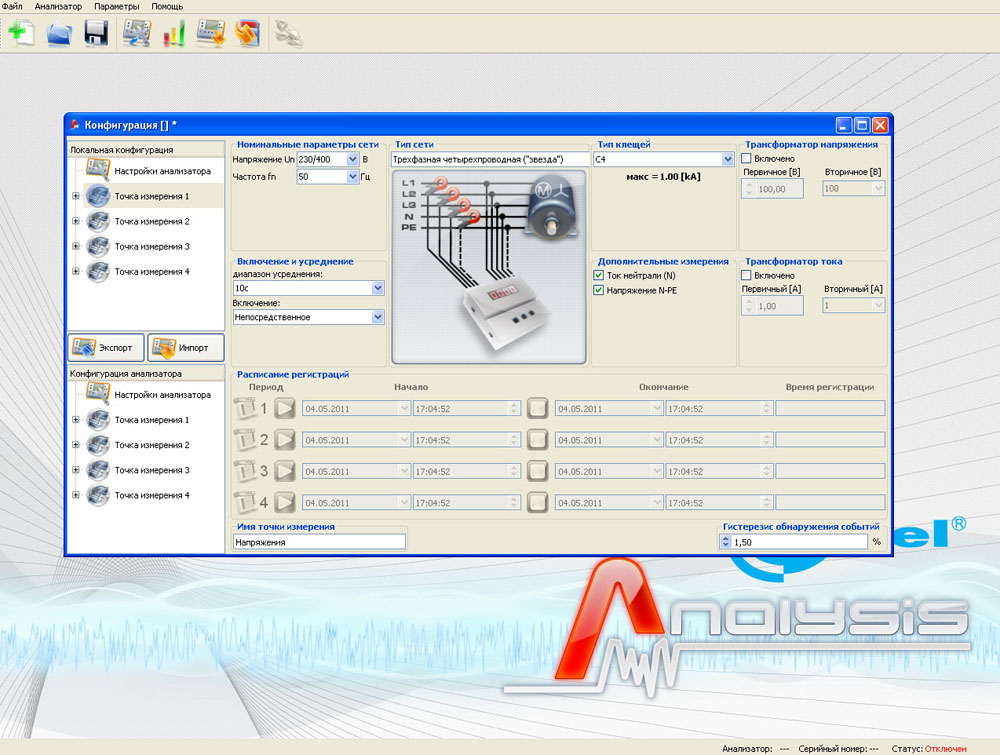
Task: Click the new file icon with green plus
Action: coord(19,33)
